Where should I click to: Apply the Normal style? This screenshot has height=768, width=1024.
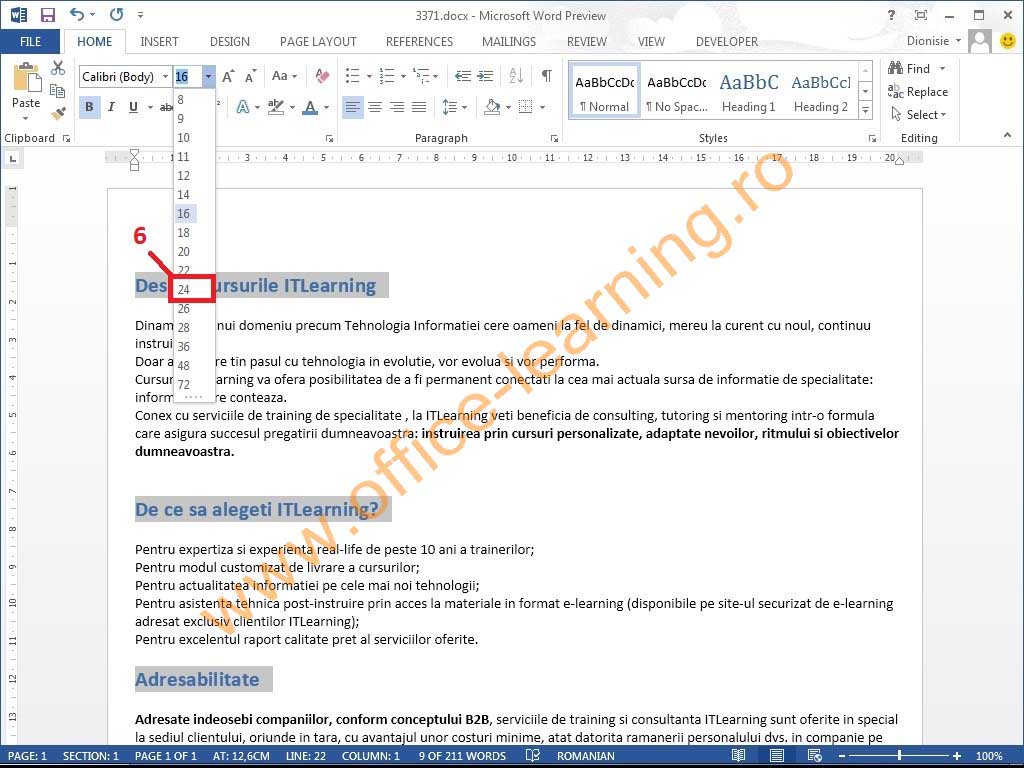604,91
